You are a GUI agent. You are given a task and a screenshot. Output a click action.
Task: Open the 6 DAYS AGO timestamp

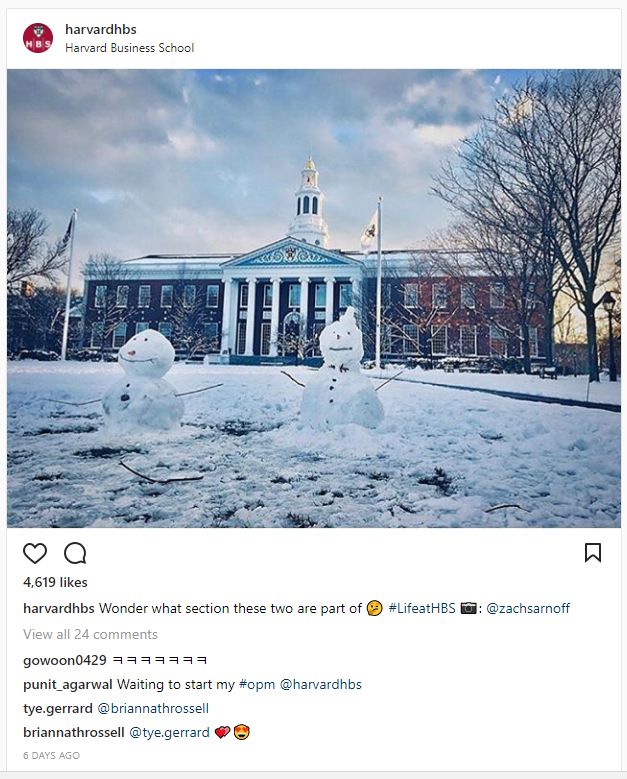coord(51,755)
